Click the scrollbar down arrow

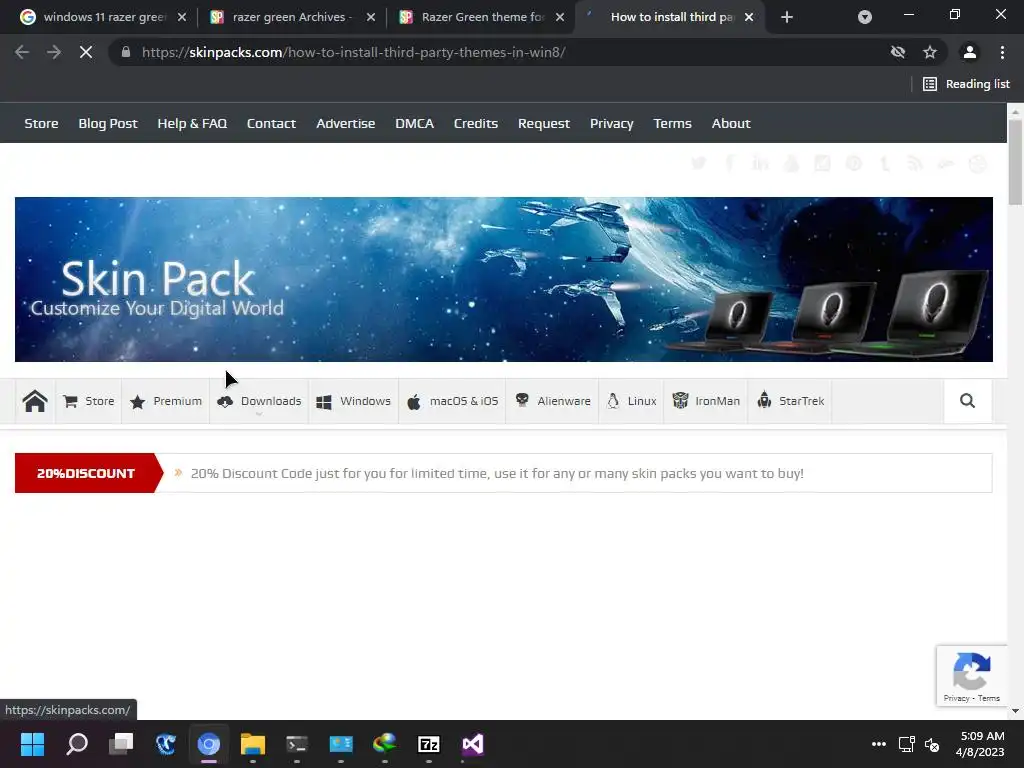click(x=1015, y=711)
